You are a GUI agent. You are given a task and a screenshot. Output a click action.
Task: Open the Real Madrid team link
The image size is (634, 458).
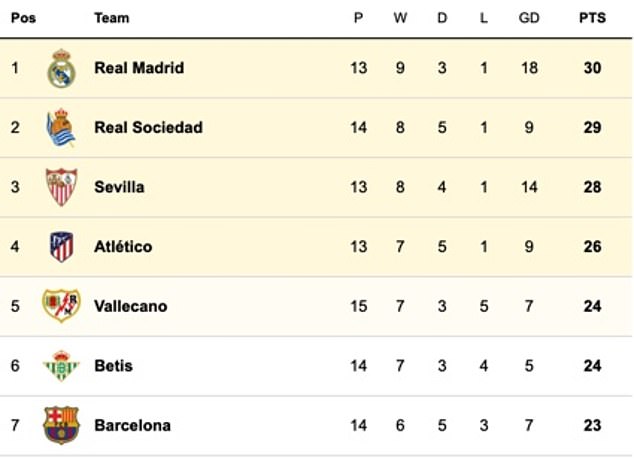139,68
